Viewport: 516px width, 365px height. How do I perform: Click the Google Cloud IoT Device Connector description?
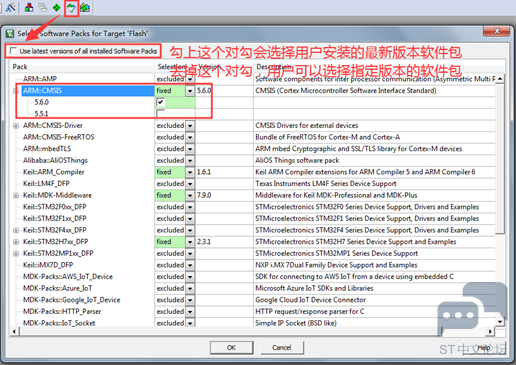pyautogui.click(x=310, y=300)
